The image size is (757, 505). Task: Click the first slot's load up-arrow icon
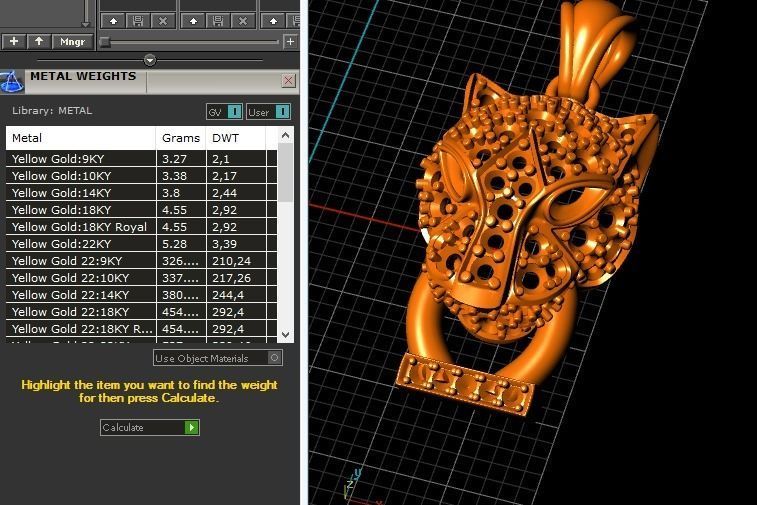pyautogui.click(x=113, y=21)
